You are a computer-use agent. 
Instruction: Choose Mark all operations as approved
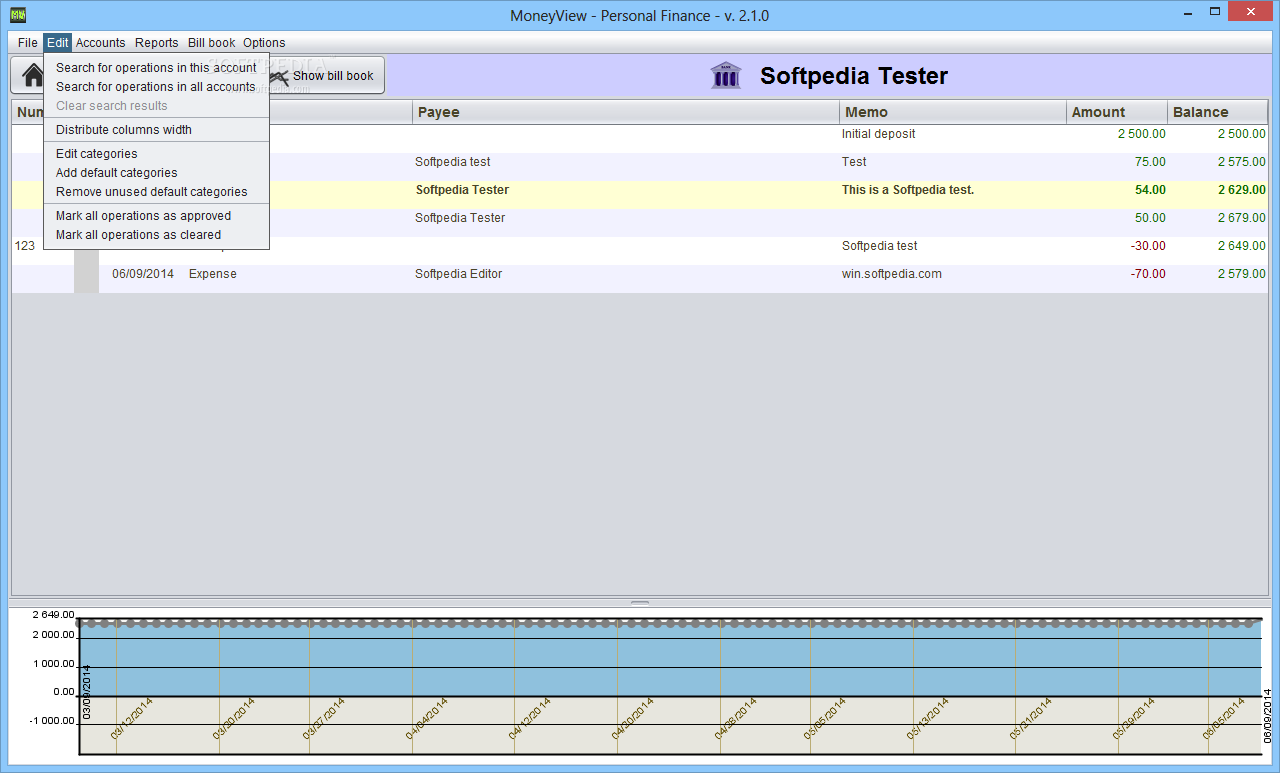point(156,216)
